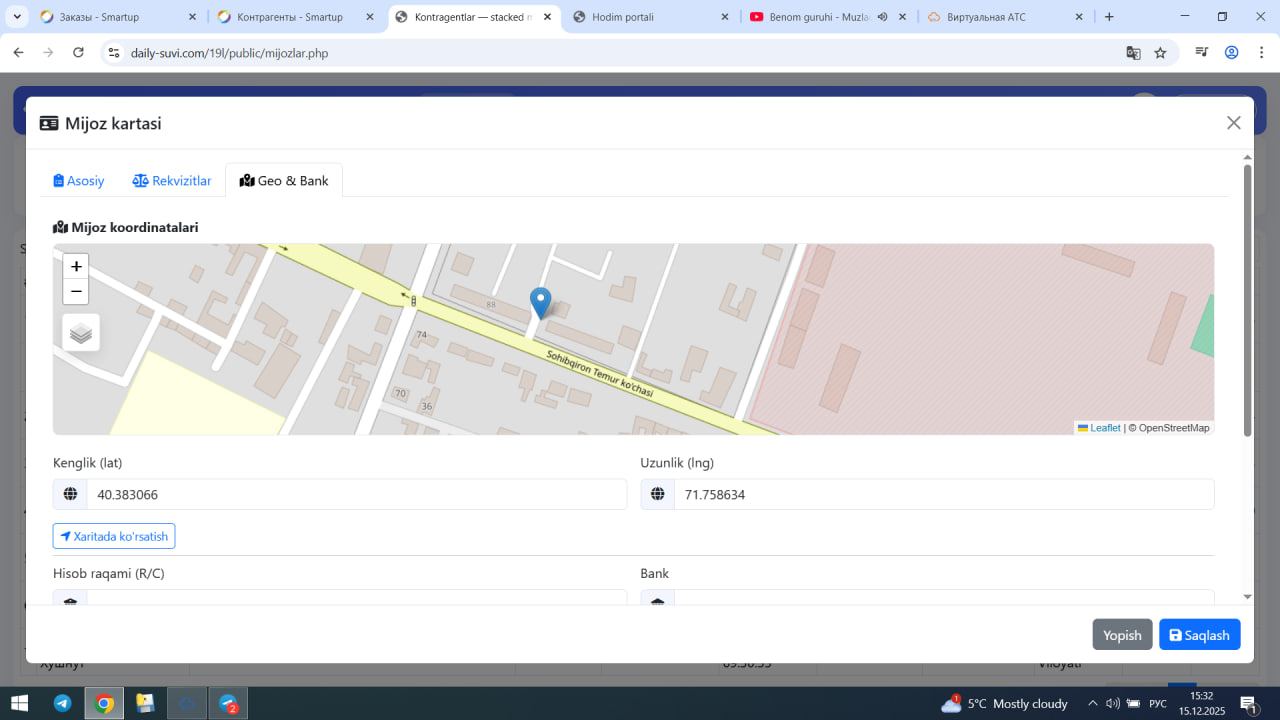Click the Uzunlik (lng) input field
The width and height of the screenshot is (1280, 720).
(x=944, y=494)
